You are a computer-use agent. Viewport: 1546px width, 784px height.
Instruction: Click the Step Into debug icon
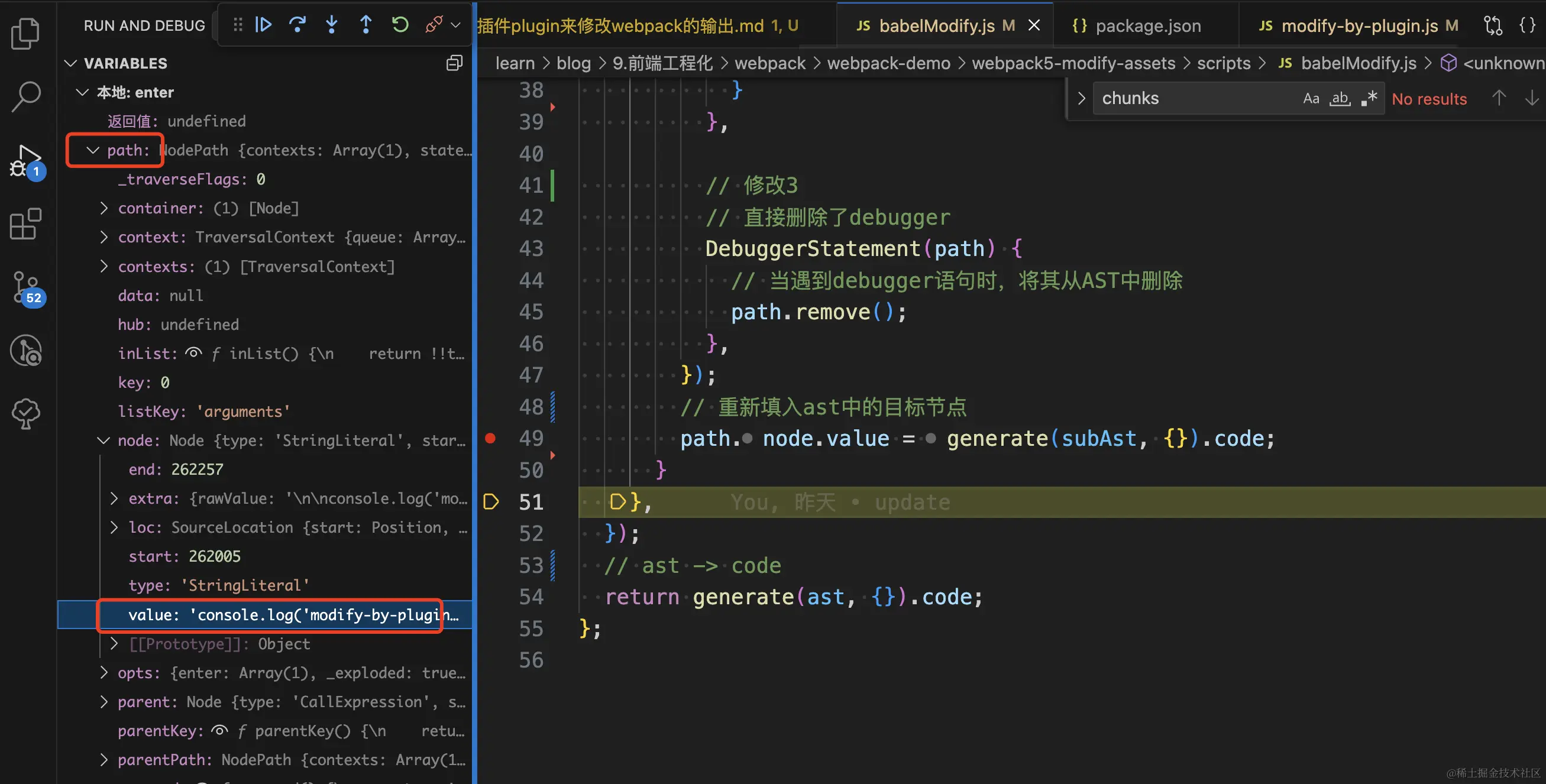331,25
